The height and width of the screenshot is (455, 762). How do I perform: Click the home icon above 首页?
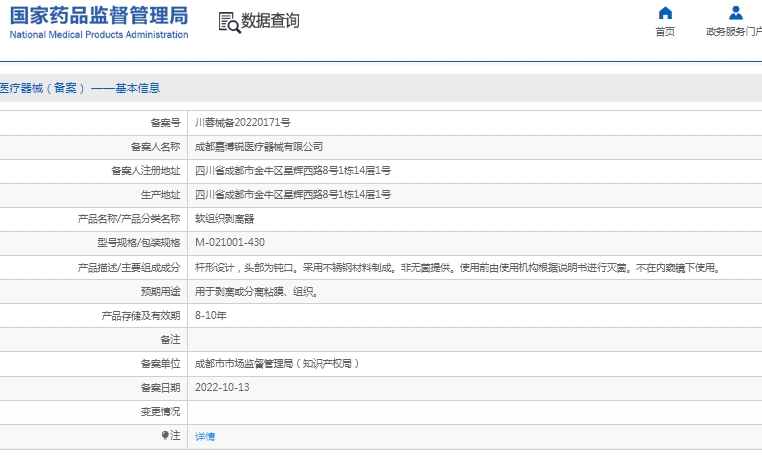[665, 13]
